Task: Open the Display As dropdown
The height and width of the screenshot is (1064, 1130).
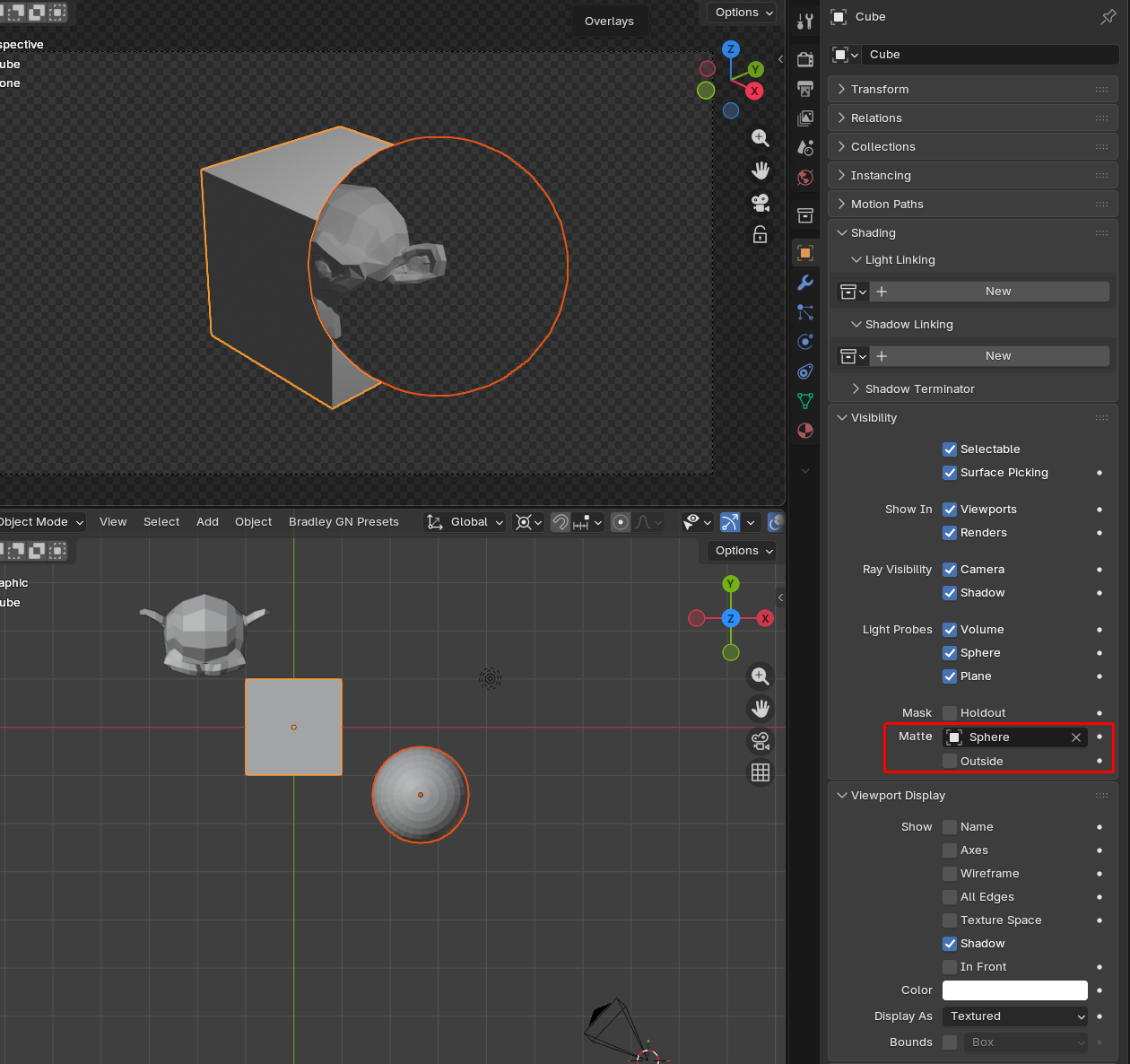Action: click(x=1015, y=1016)
